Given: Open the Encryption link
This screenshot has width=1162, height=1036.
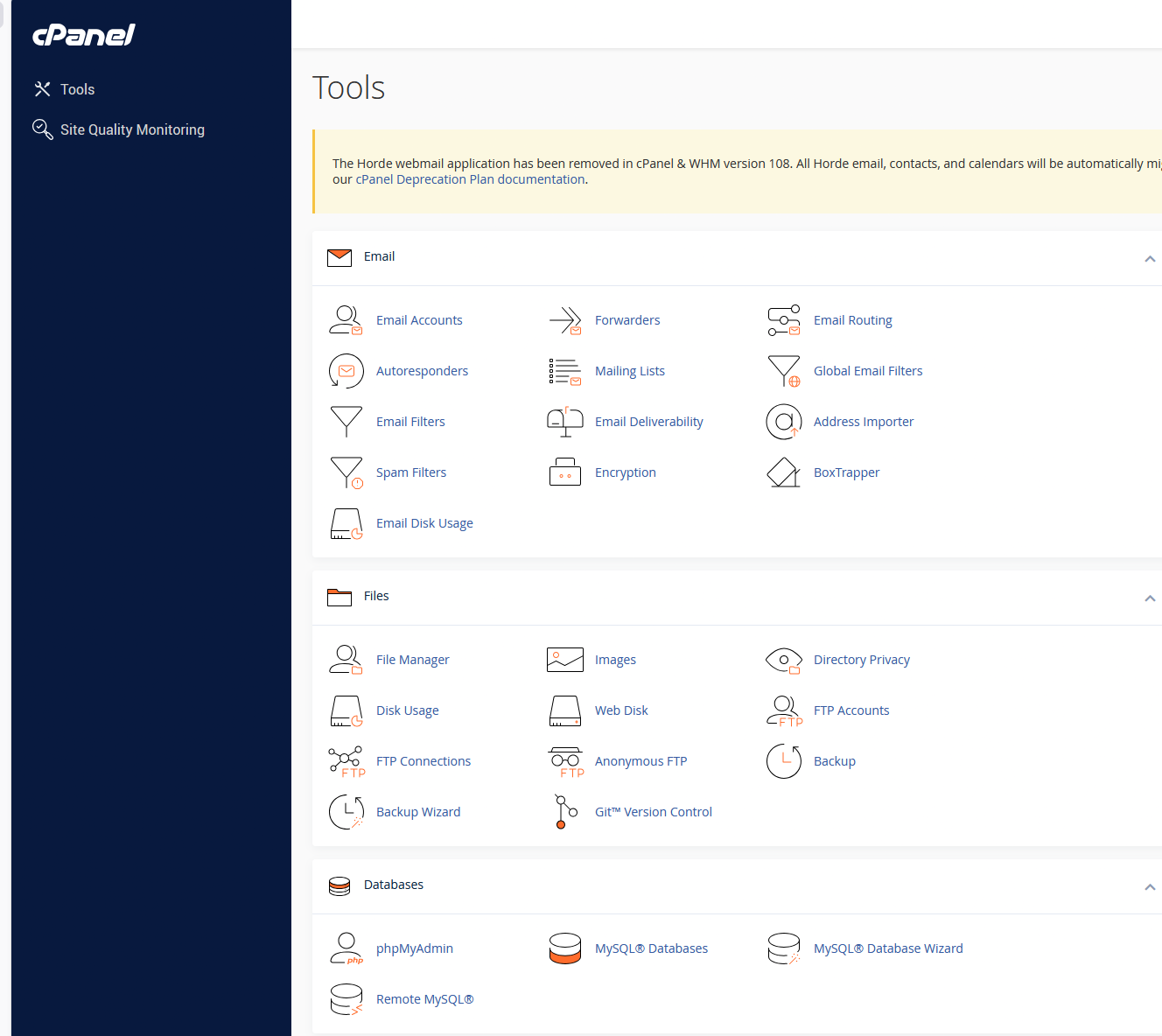Looking at the screenshot, I should pos(626,472).
